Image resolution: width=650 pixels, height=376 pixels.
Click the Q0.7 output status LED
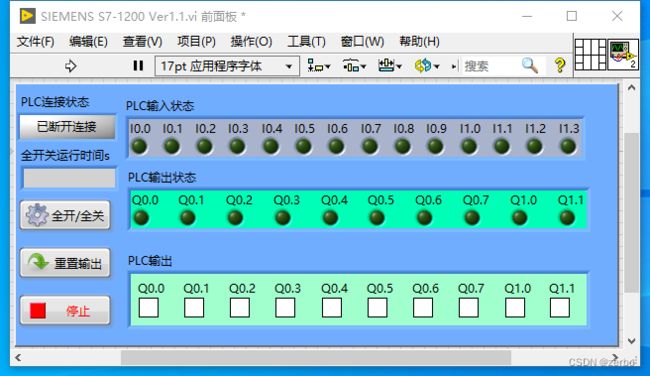pos(472,218)
